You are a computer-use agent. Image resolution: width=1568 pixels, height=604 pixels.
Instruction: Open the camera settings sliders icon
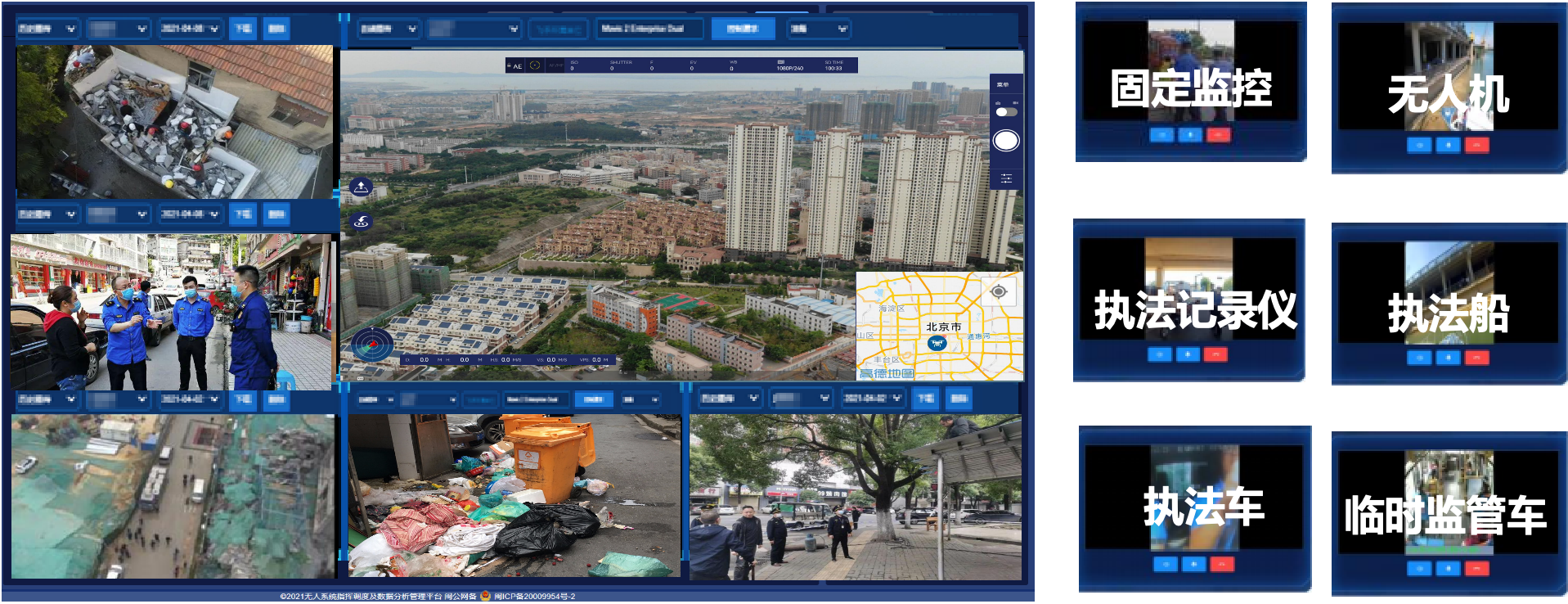1006,178
